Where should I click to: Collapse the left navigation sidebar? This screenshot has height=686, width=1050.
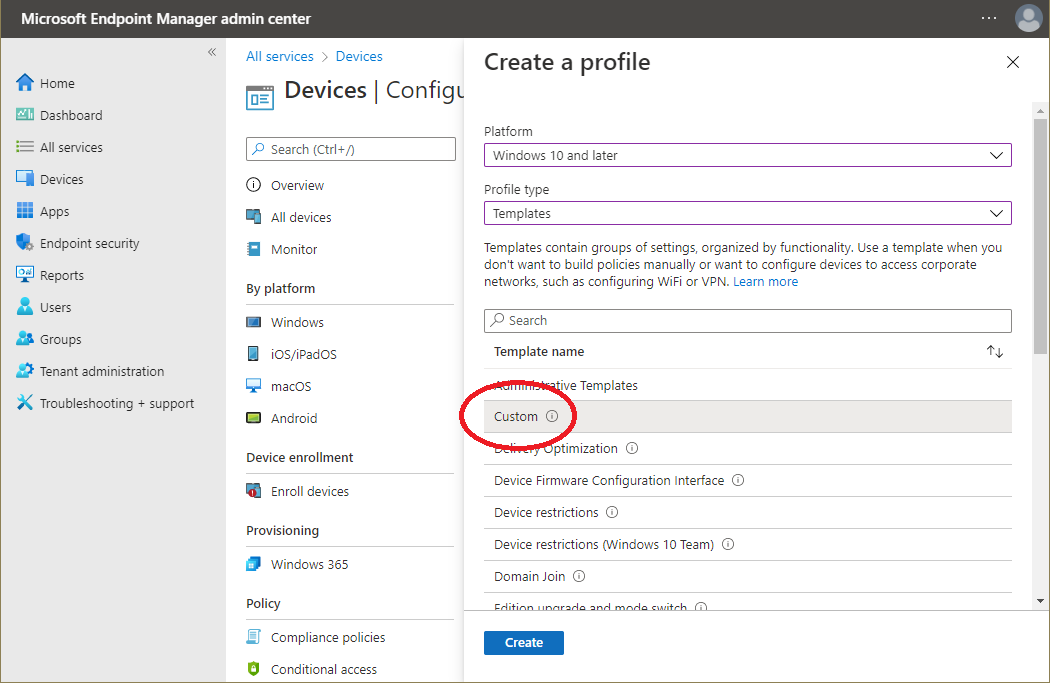pyautogui.click(x=212, y=52)
